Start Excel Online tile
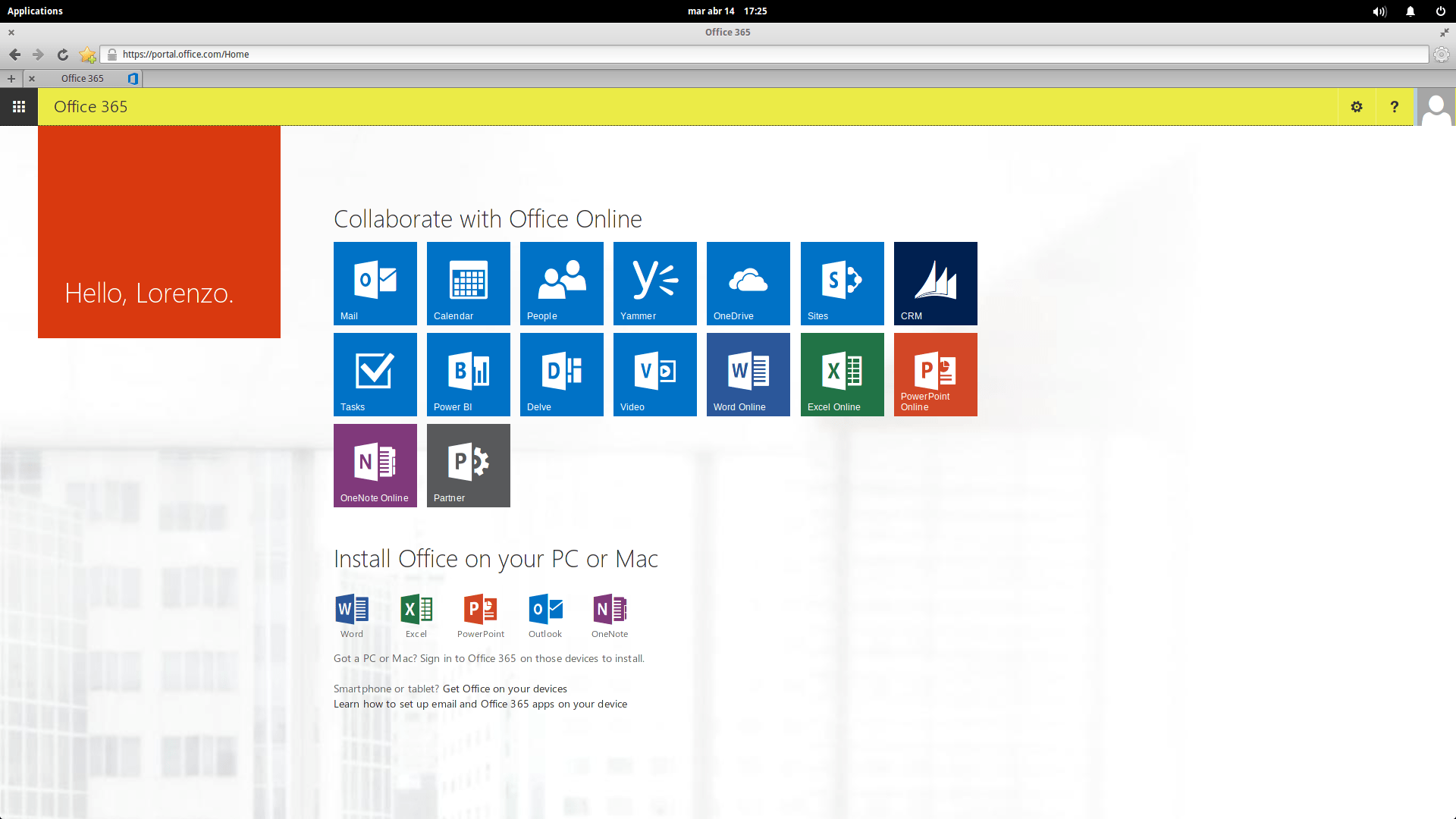This screenshot has width=1456, height=819. (x=843, y=375)
